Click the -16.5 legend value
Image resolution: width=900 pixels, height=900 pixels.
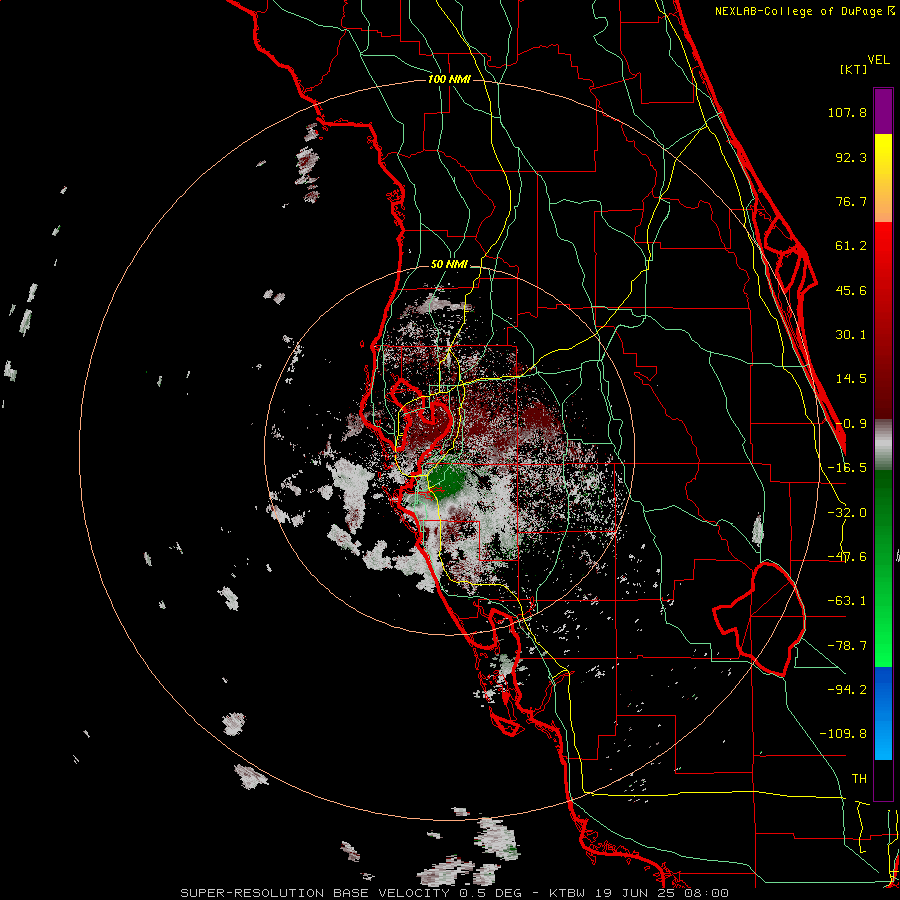[x=847, y=468]
